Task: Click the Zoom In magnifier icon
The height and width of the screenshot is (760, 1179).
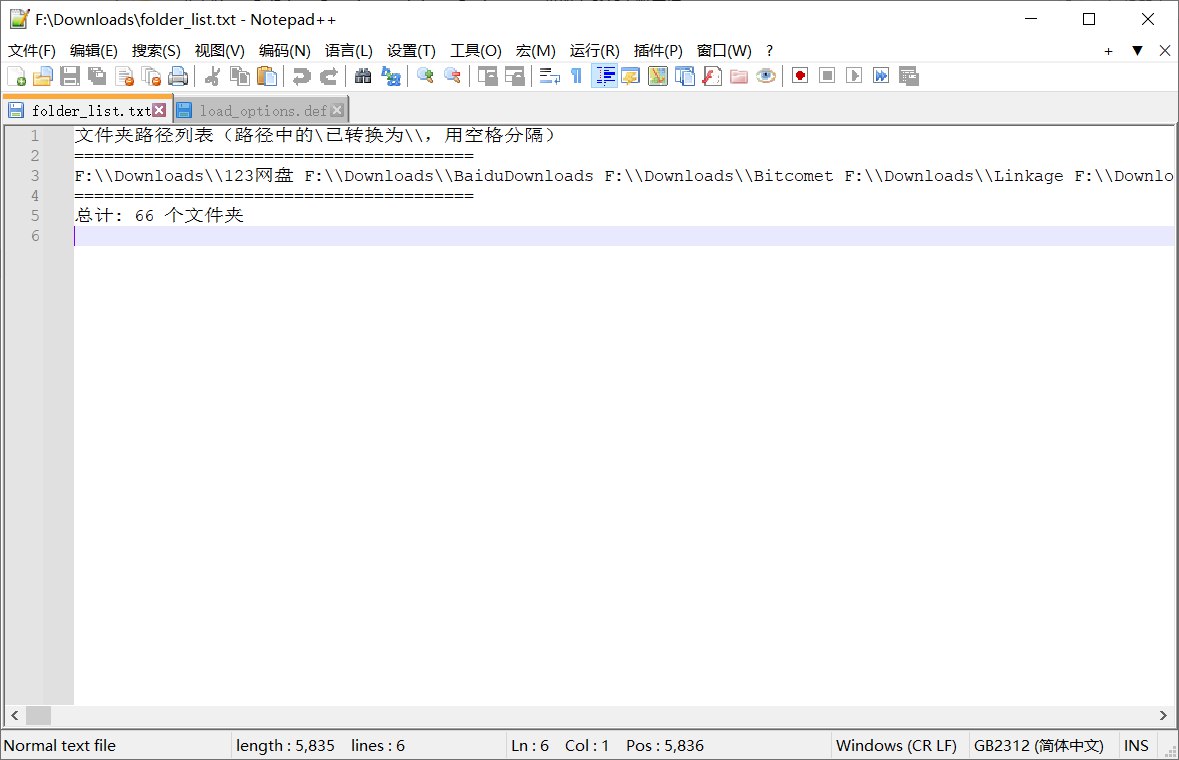Action: [425, 76]
